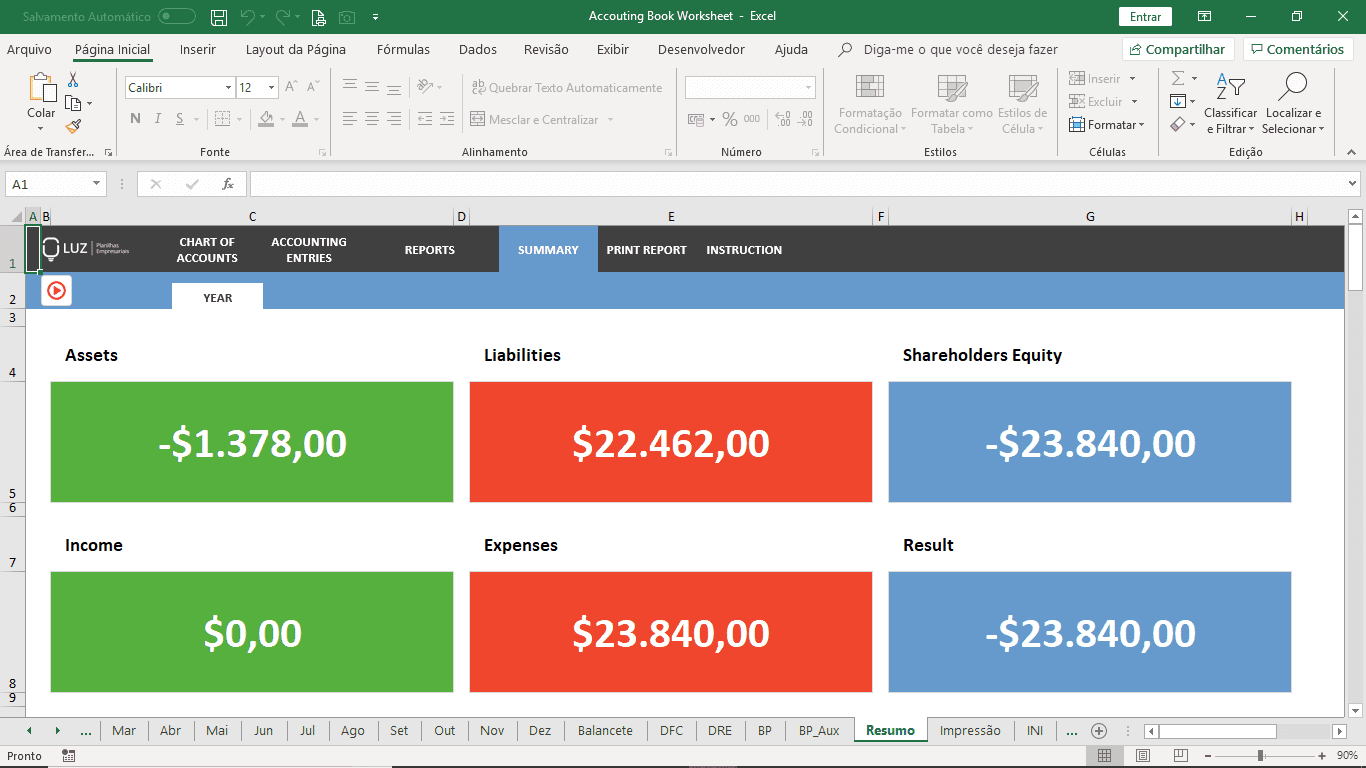Viewport: 1366px width, 768px height.
Task: Toggle italic formatting
Action: tap(157, 118)
